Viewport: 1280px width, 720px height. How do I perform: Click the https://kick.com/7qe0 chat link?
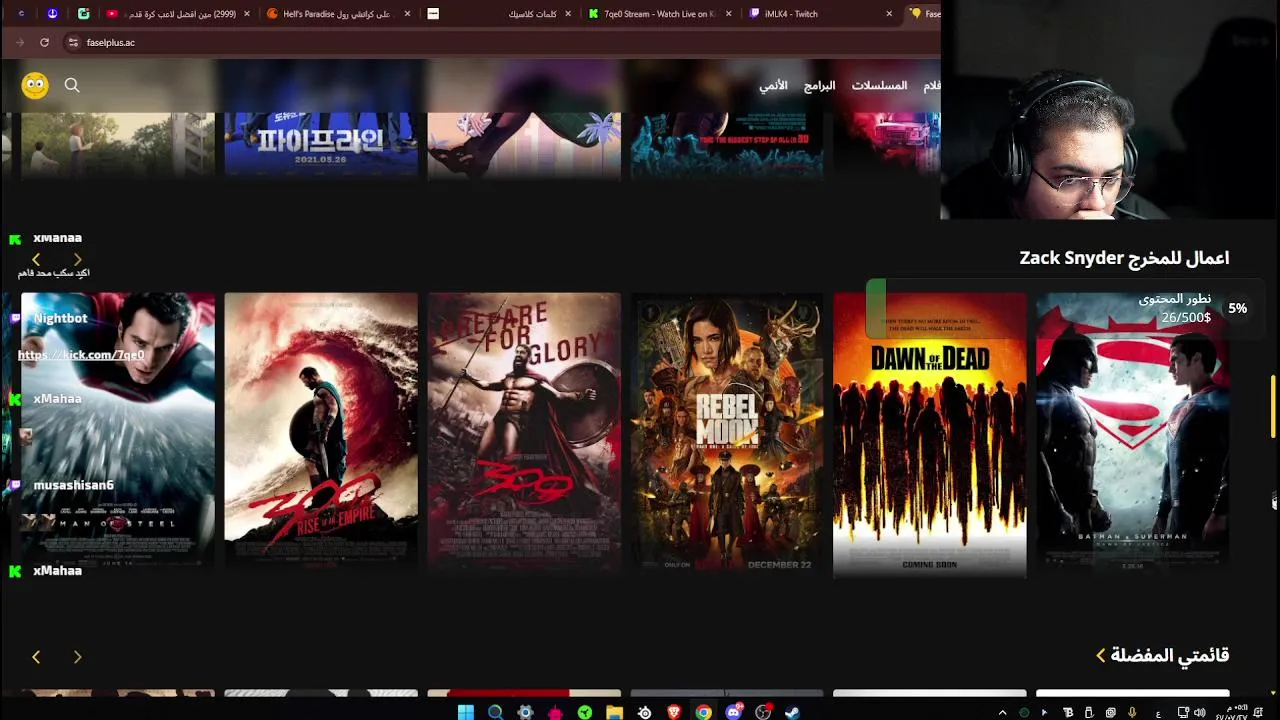81,354
